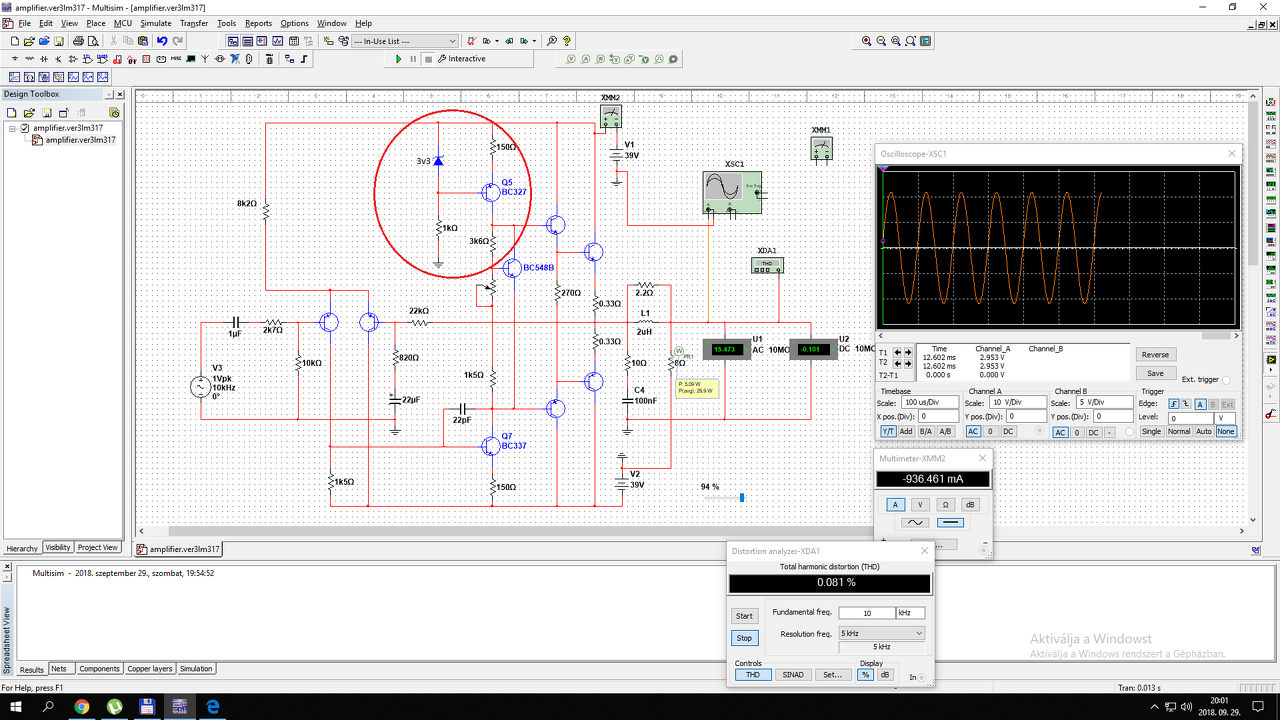The width and height of the screenshot is (1280, 720).
Task: Pause the simulation
Action: [x=413, y=59]
